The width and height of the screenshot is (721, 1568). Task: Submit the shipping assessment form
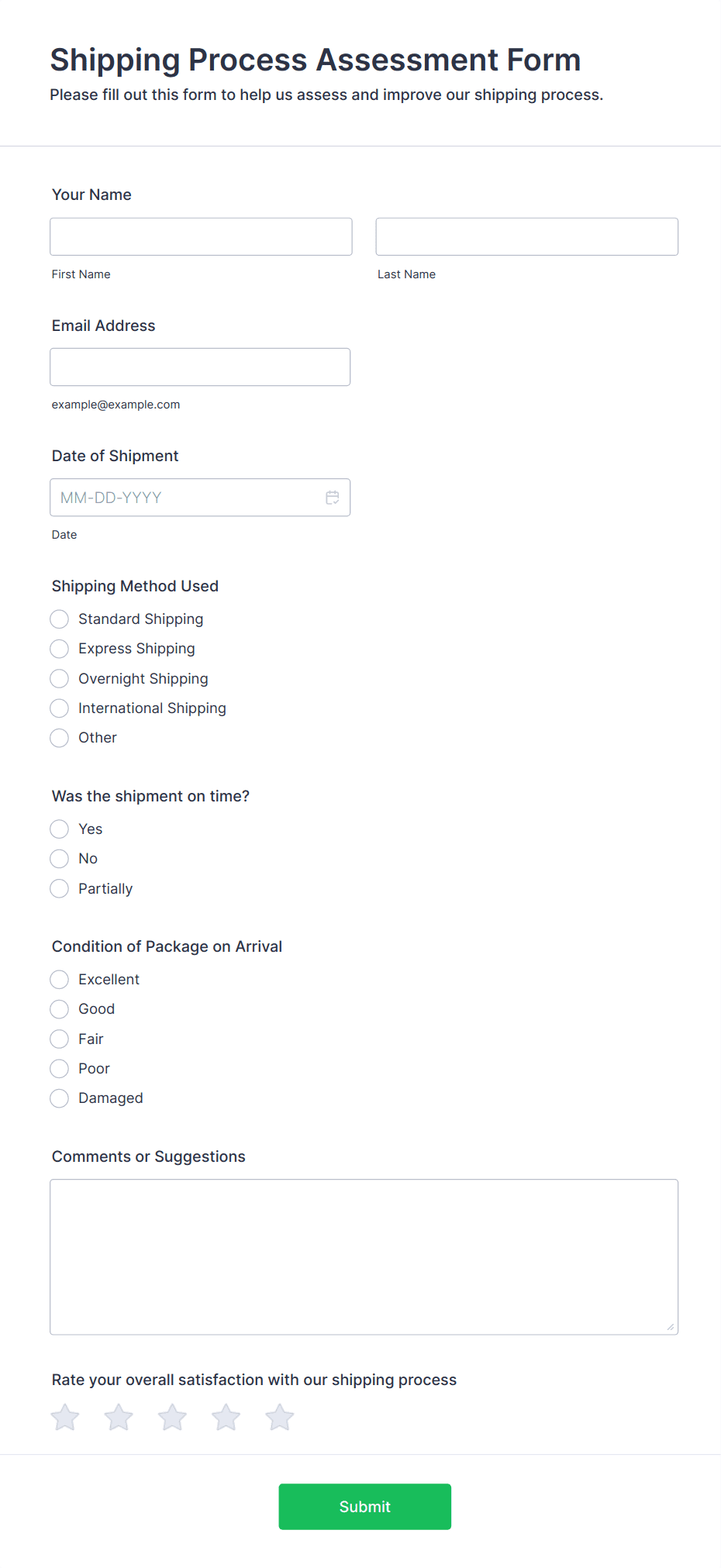364,1507
